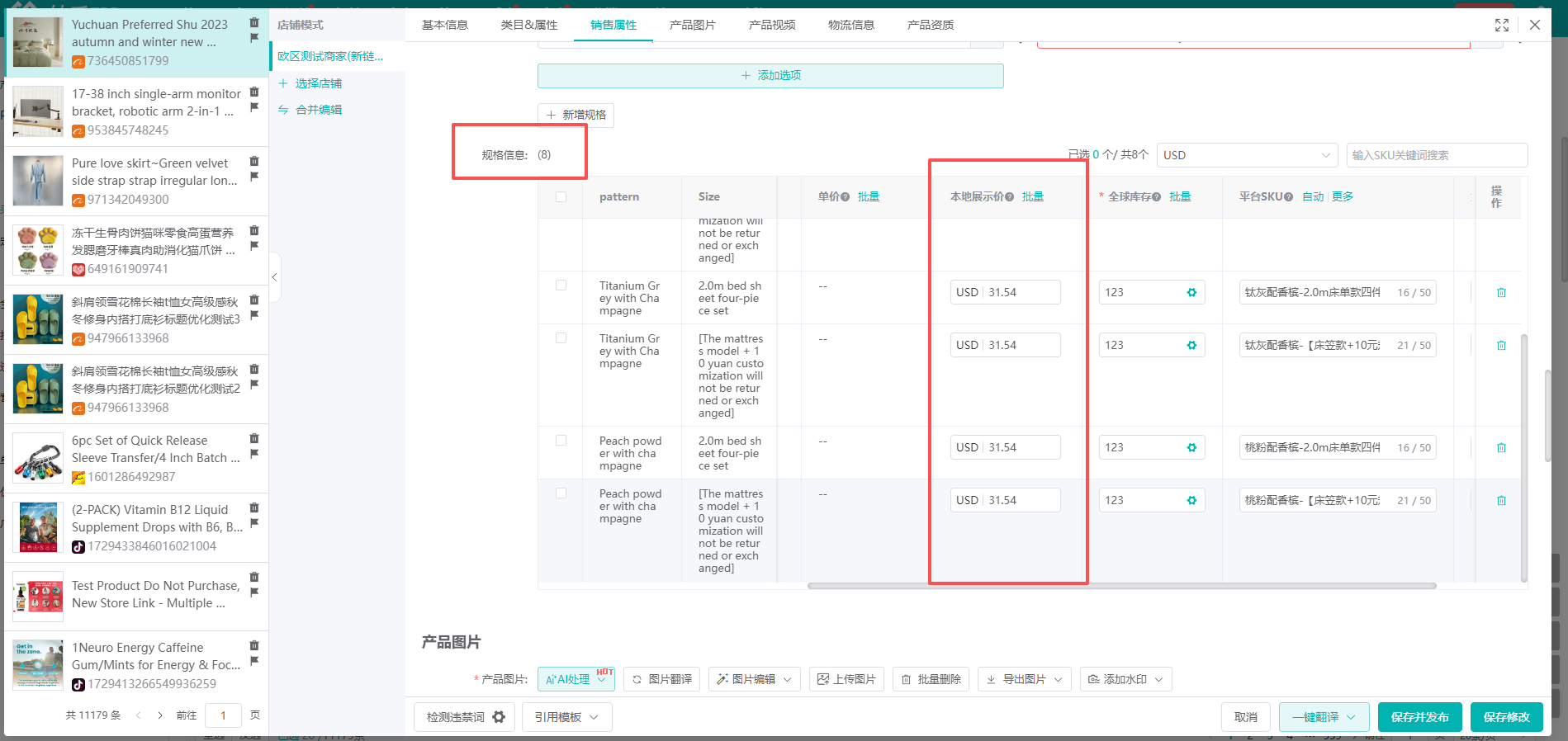Go to next page of product list
Image resolution: width=1568 pixels, height=741 pixels.
[160, 715]
